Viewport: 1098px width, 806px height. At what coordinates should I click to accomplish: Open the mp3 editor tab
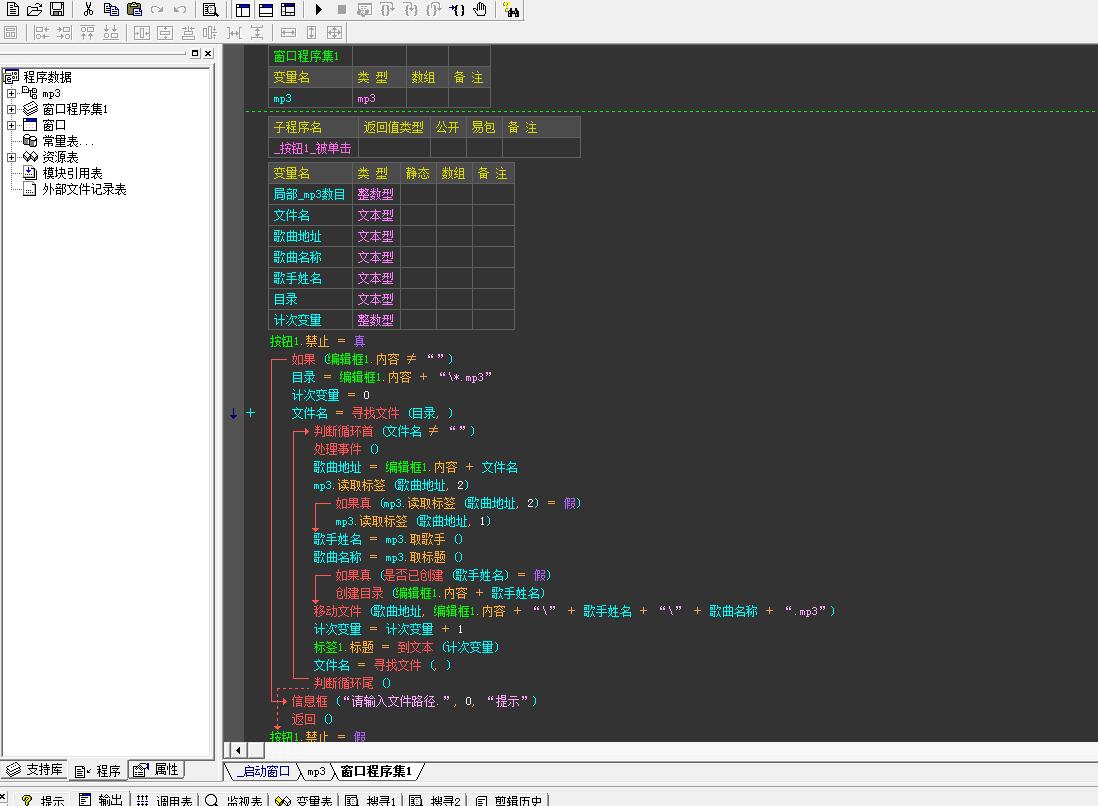(x=317, y=771)
